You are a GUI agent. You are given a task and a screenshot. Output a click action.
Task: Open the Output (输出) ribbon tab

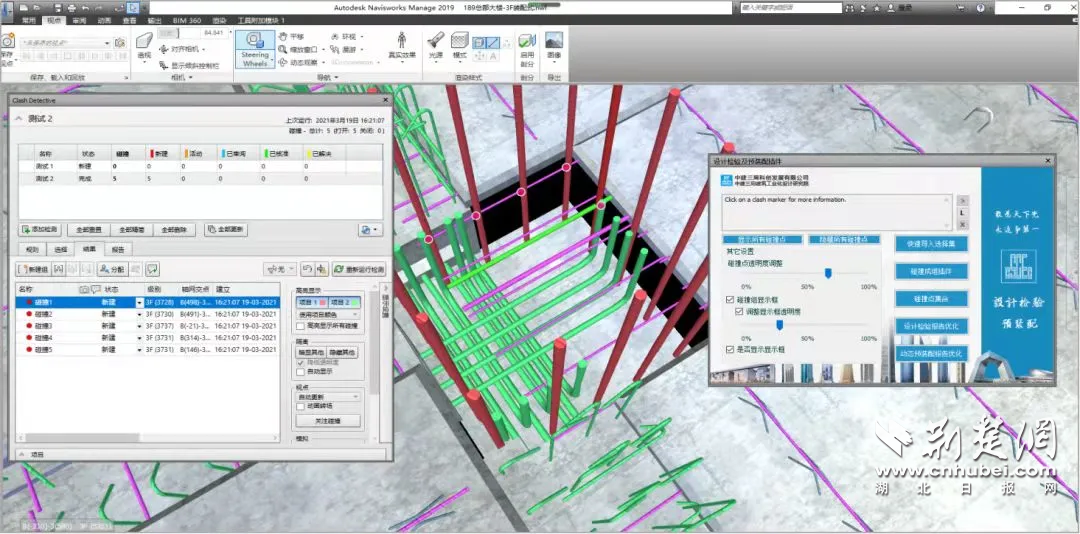[x=154, y=21]
